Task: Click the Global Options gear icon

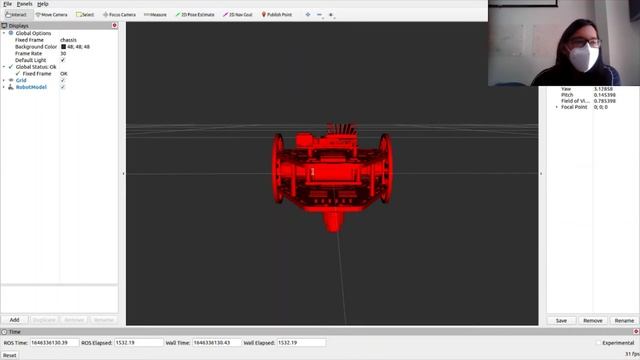Action: point(11,33)
